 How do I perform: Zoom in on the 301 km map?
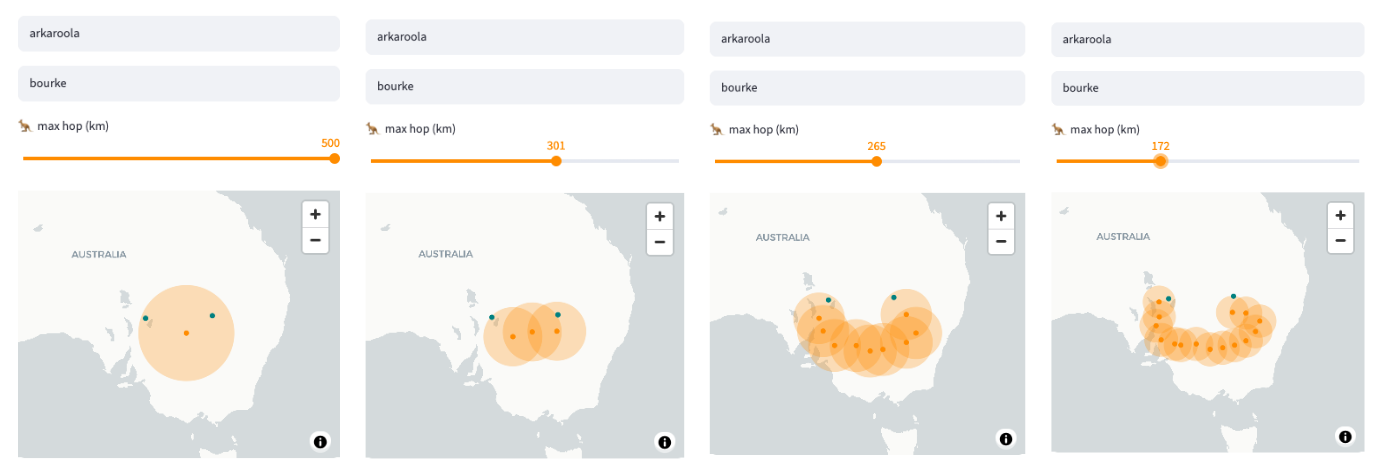[x=659, y=216]
